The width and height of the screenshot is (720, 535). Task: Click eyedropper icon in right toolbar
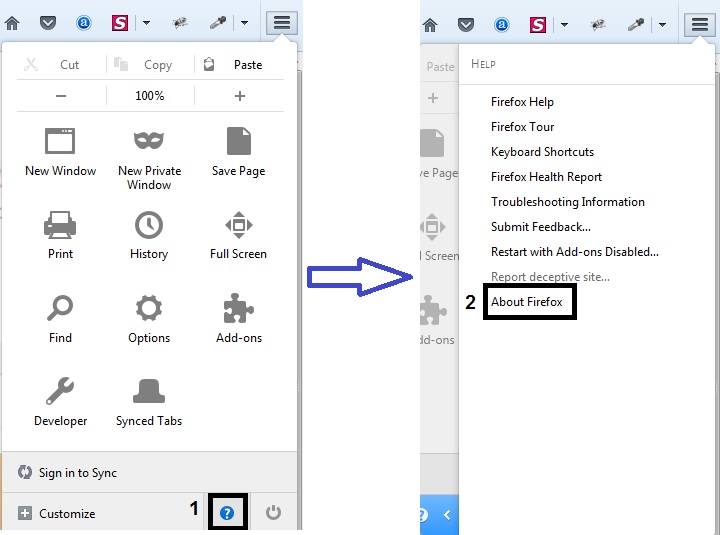coord(636,24)
